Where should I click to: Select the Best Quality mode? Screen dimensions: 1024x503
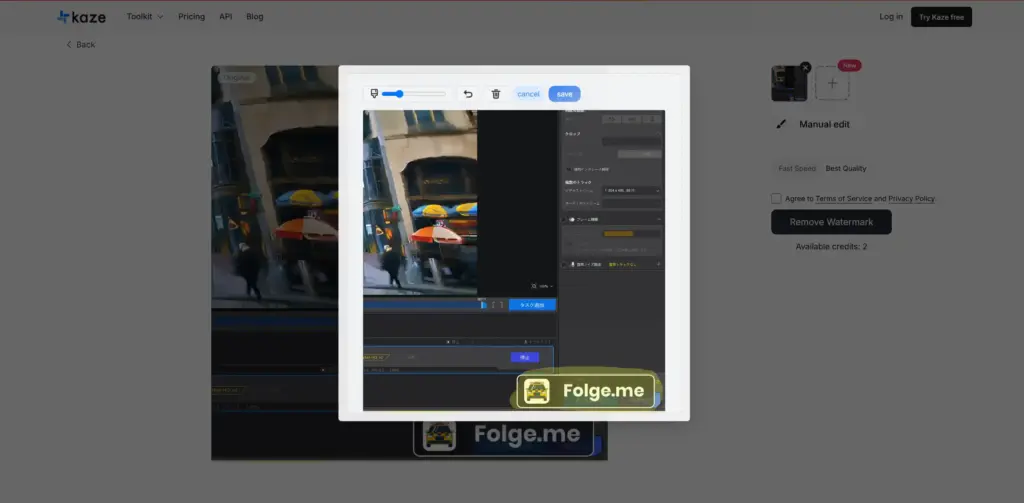(x=846, y=169)
